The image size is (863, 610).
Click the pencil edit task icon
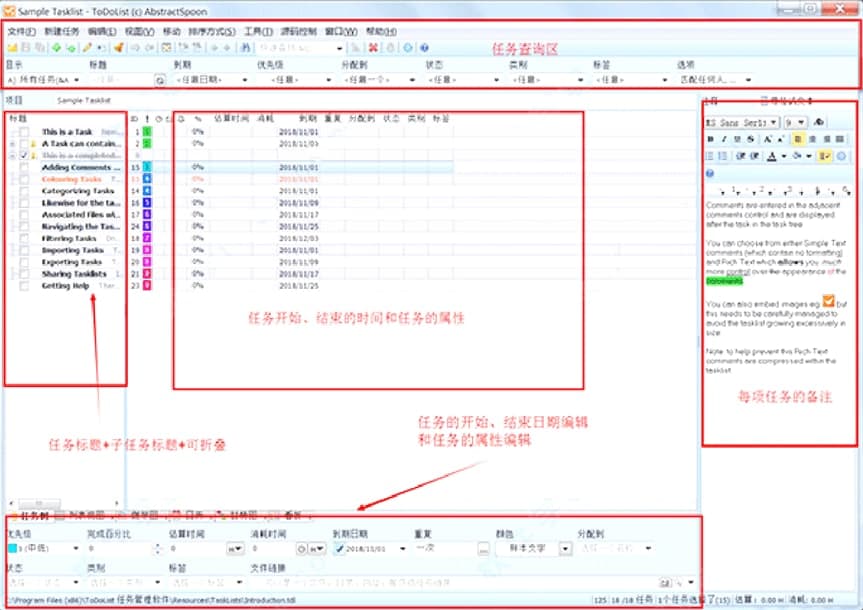(87, 48)
